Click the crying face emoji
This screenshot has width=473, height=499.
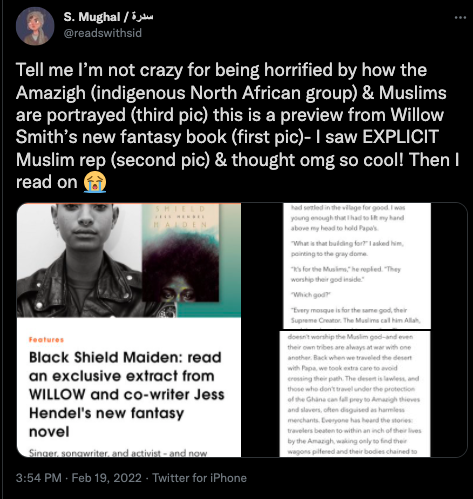point(95,182)
